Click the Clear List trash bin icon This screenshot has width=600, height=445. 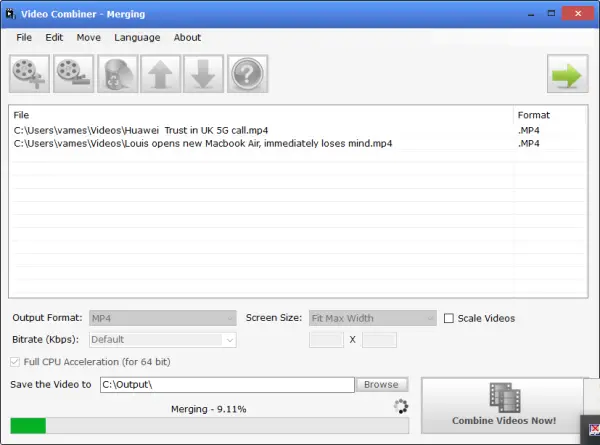pos(117,74)
